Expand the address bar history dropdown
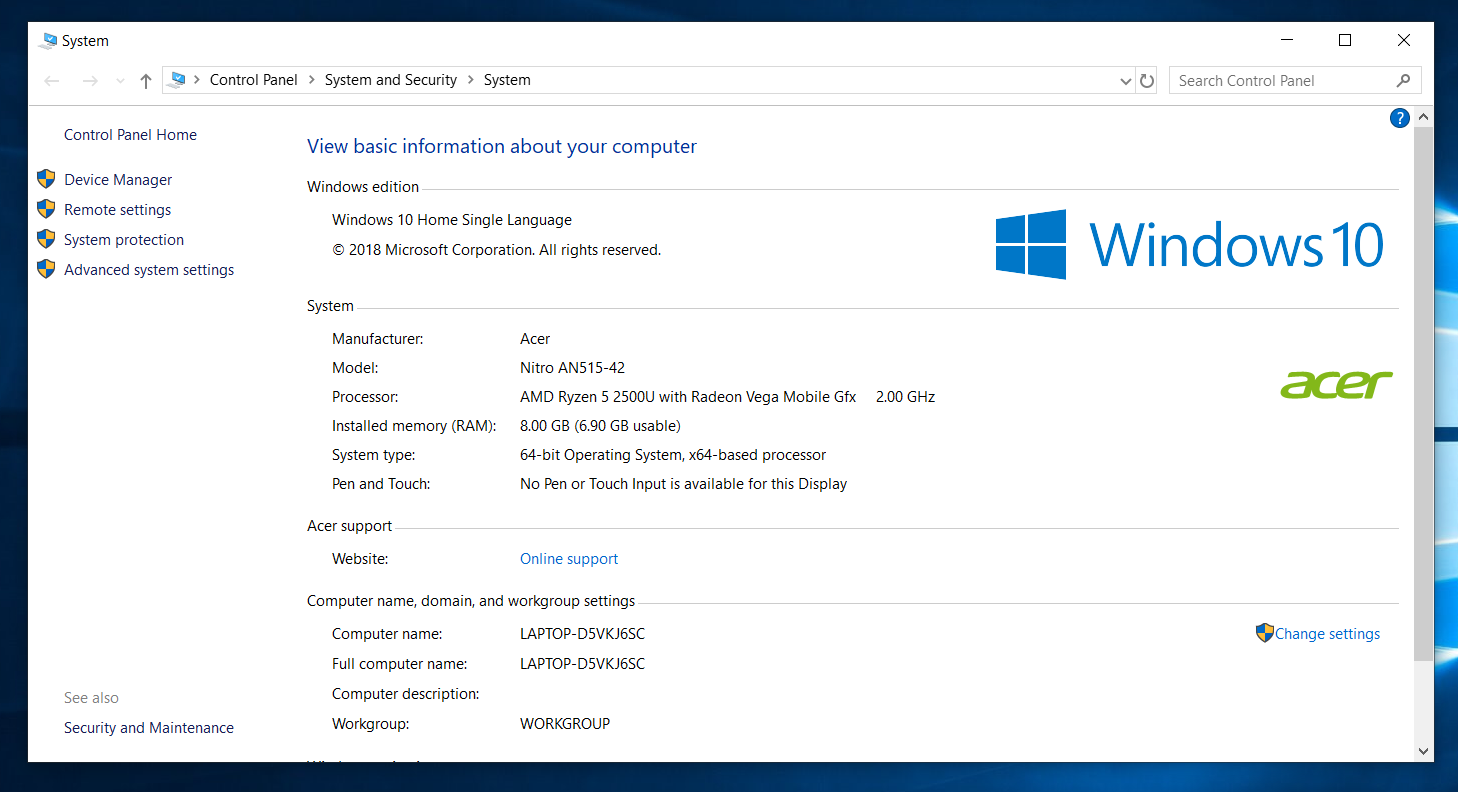 (1126, 82)
